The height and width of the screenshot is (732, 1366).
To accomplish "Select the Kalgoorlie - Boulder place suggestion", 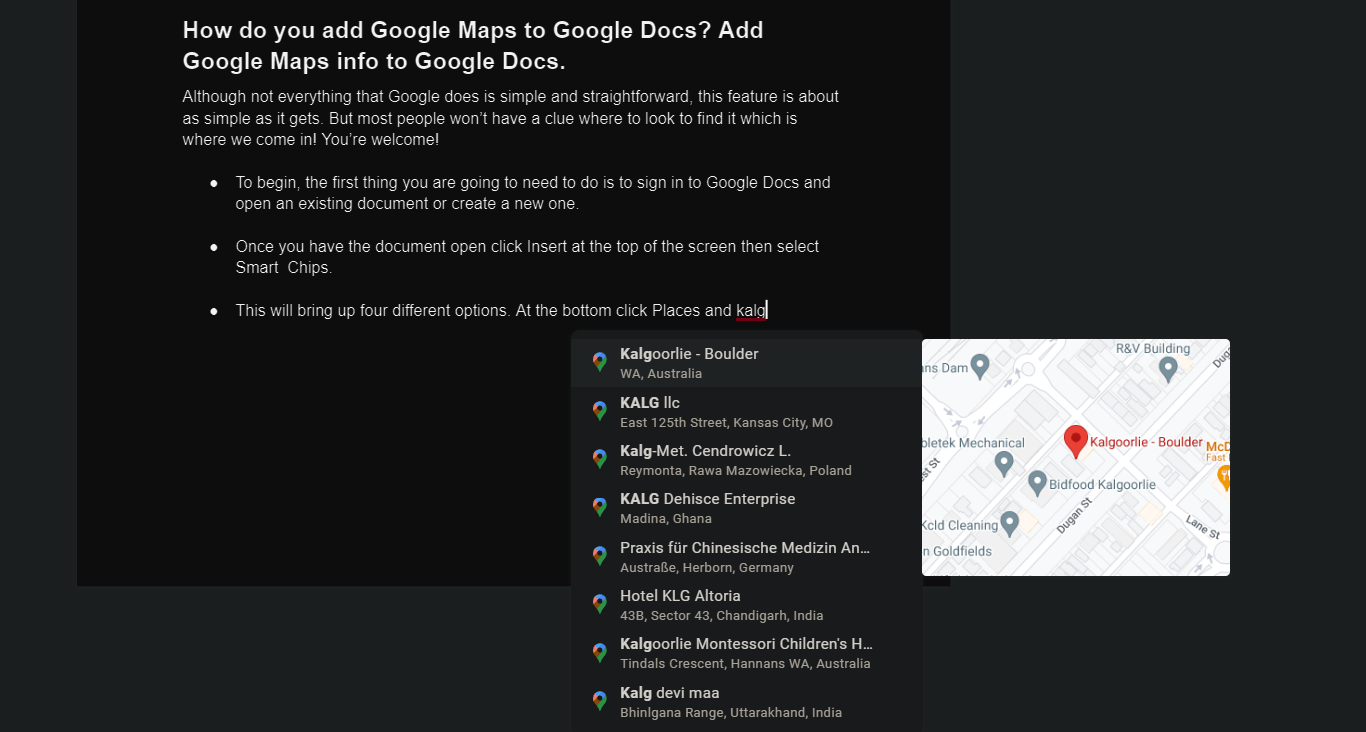I will (x=746, y=363).
